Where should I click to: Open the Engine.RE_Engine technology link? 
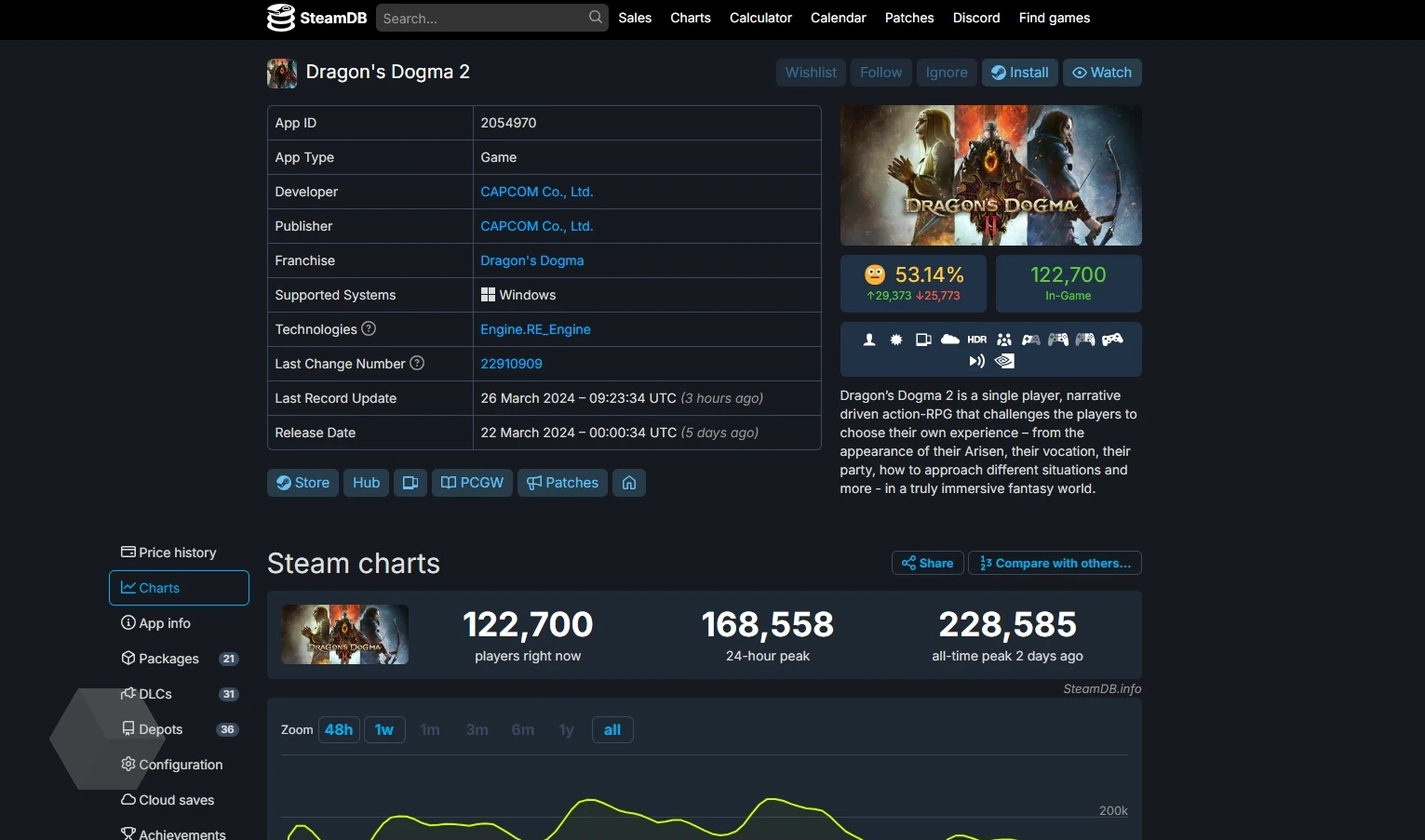[x=535, y=329]
